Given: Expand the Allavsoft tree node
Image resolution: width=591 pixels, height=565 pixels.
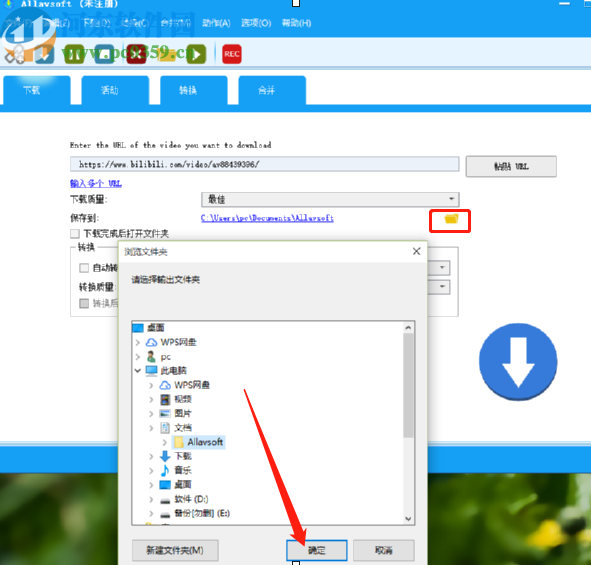Looking at the screenshot, I should coord(164,442).
